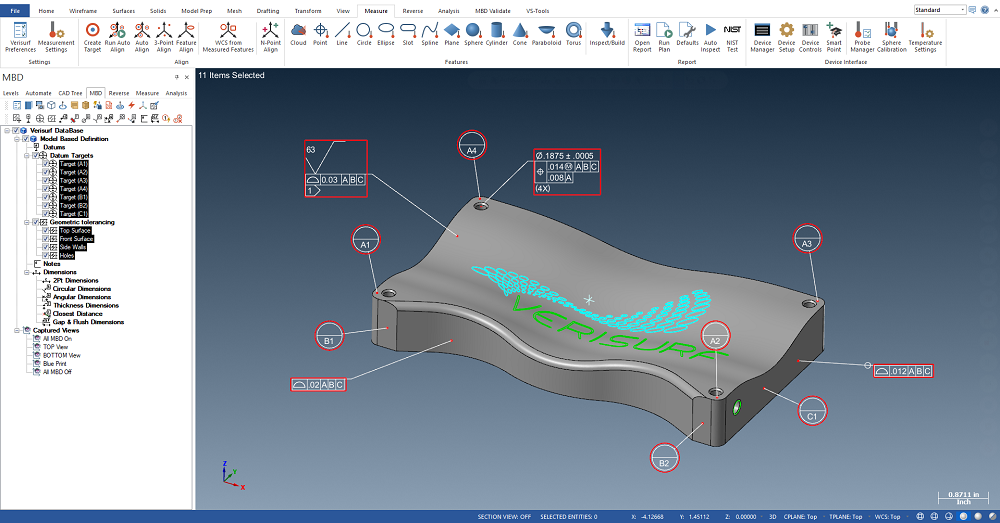Collapse the Captured Views node

tap(19, 330)
